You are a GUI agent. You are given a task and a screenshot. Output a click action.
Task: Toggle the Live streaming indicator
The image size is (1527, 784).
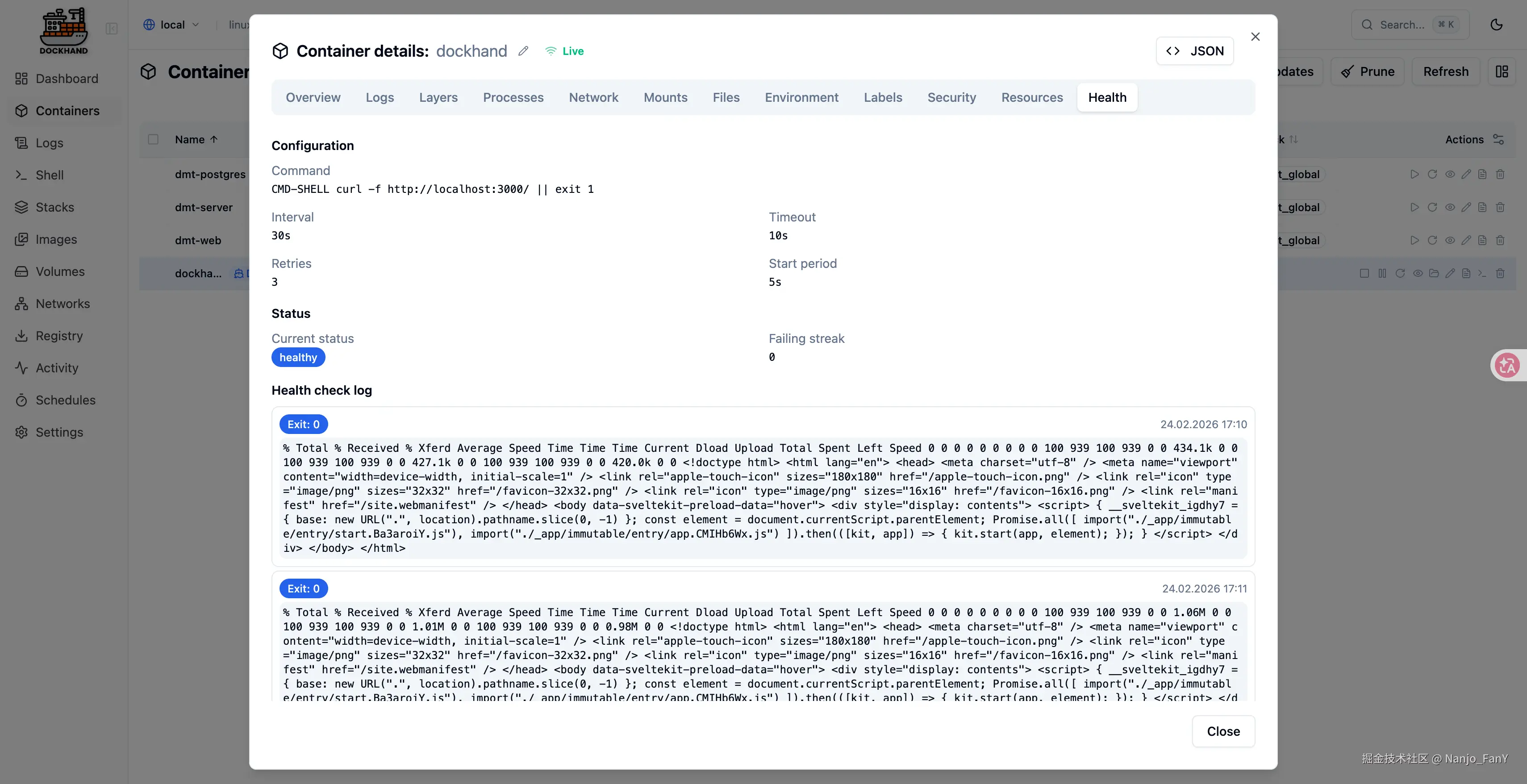564,51
